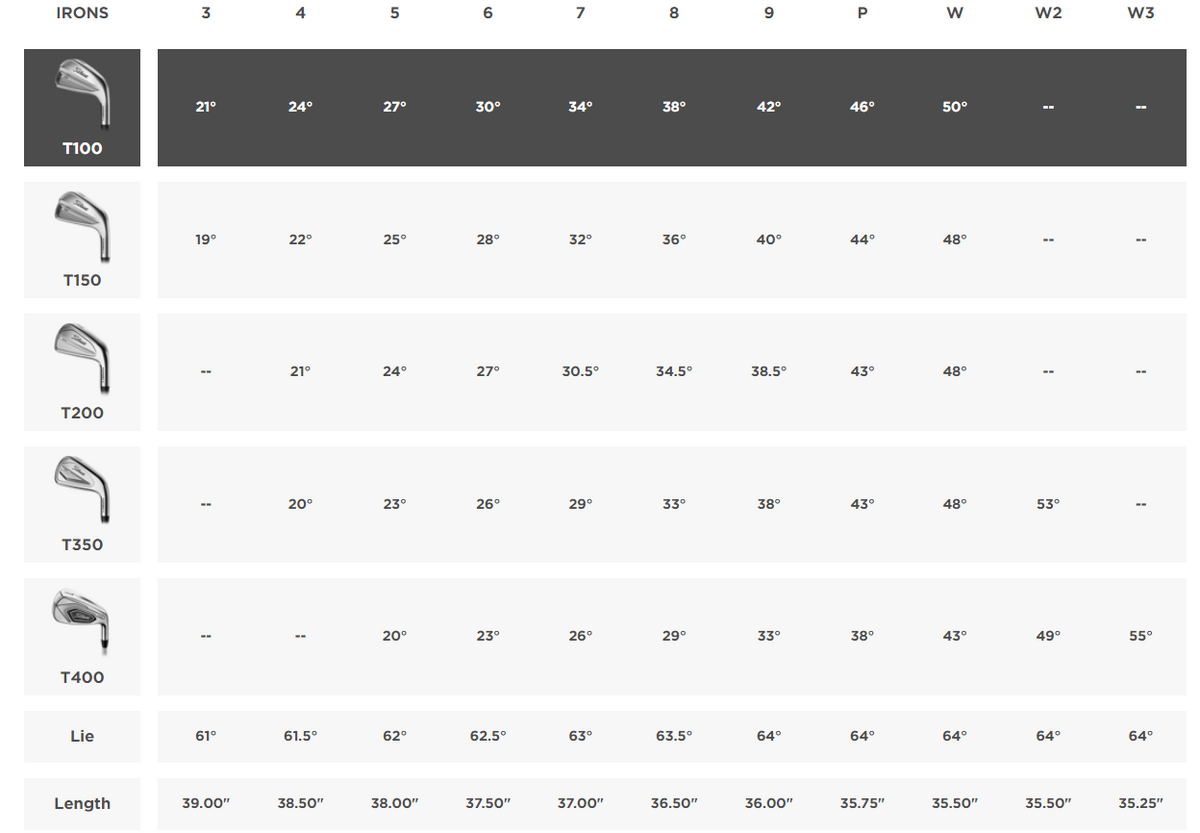Click the Length row label
The height and width of the screenshot is (833, 1200).
[82, 804]
